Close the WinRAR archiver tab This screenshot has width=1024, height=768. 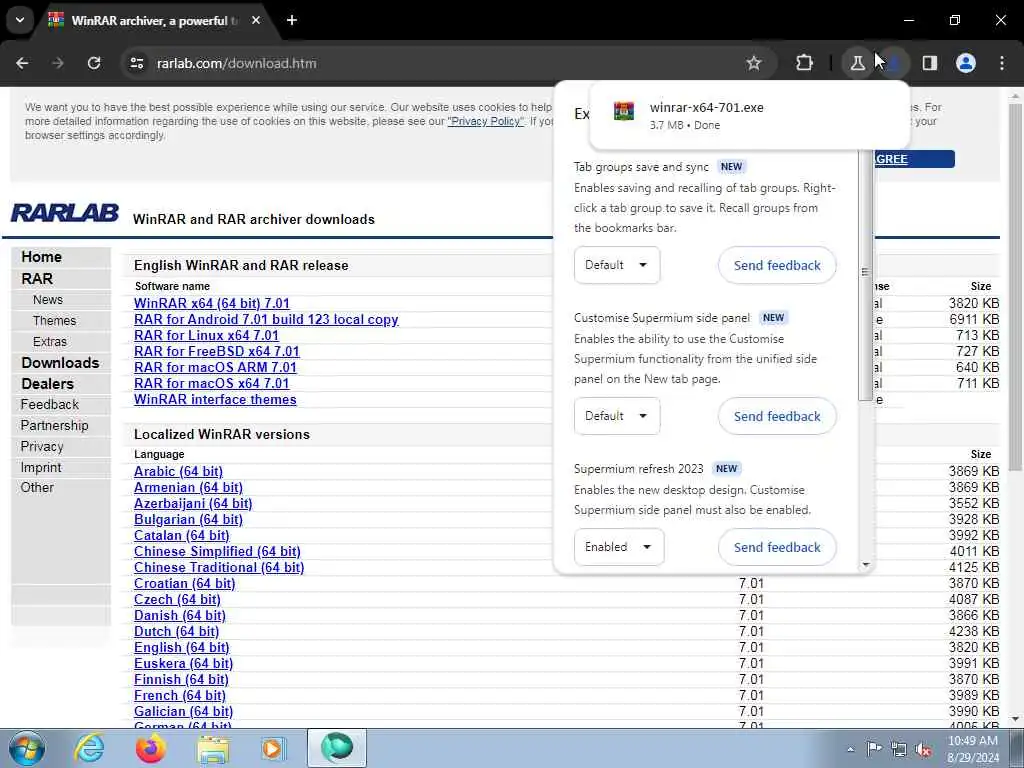[x=256, y=20]
